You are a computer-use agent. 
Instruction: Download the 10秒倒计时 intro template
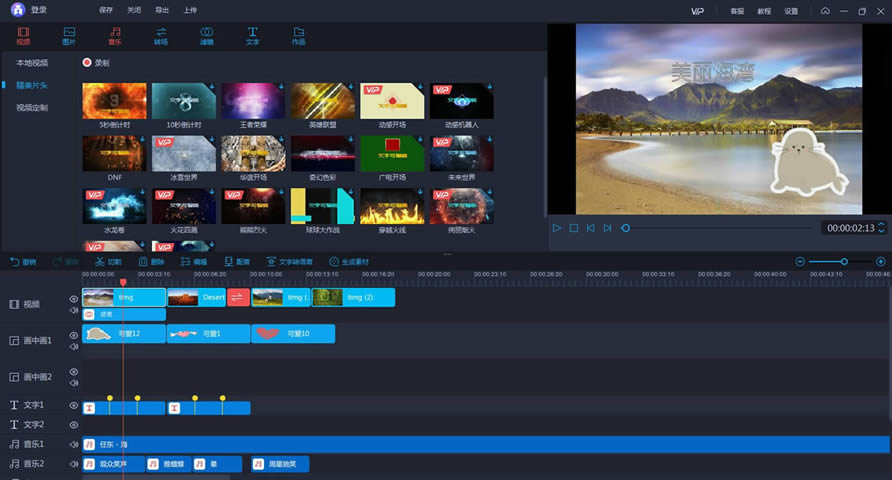(x=212, y=86)
